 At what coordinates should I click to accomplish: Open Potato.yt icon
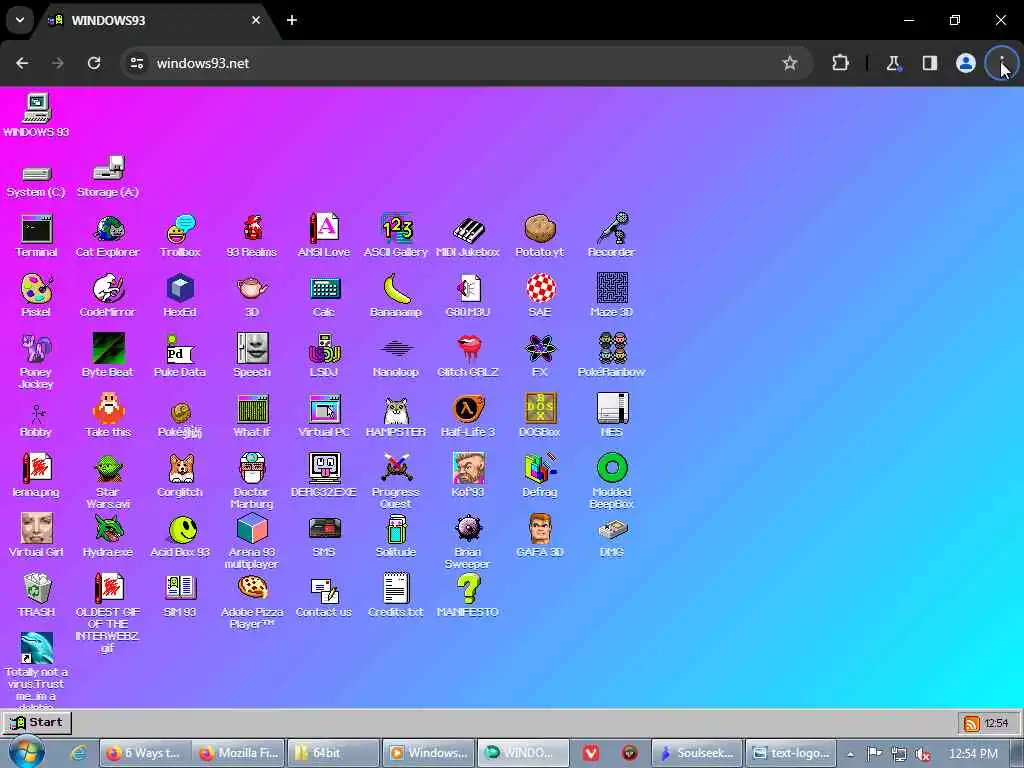pos(539,229)
